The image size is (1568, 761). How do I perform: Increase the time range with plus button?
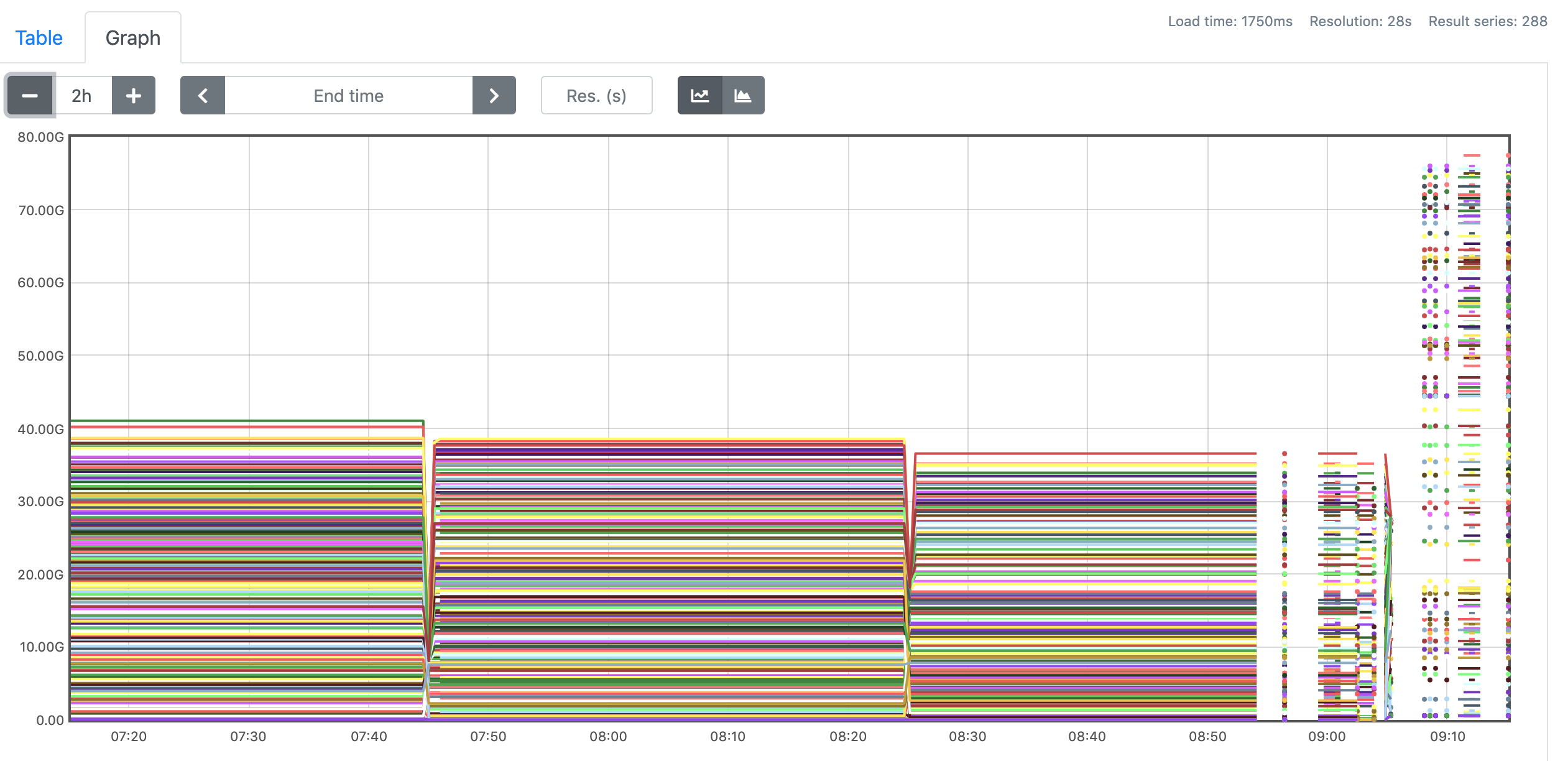(134, 96)
